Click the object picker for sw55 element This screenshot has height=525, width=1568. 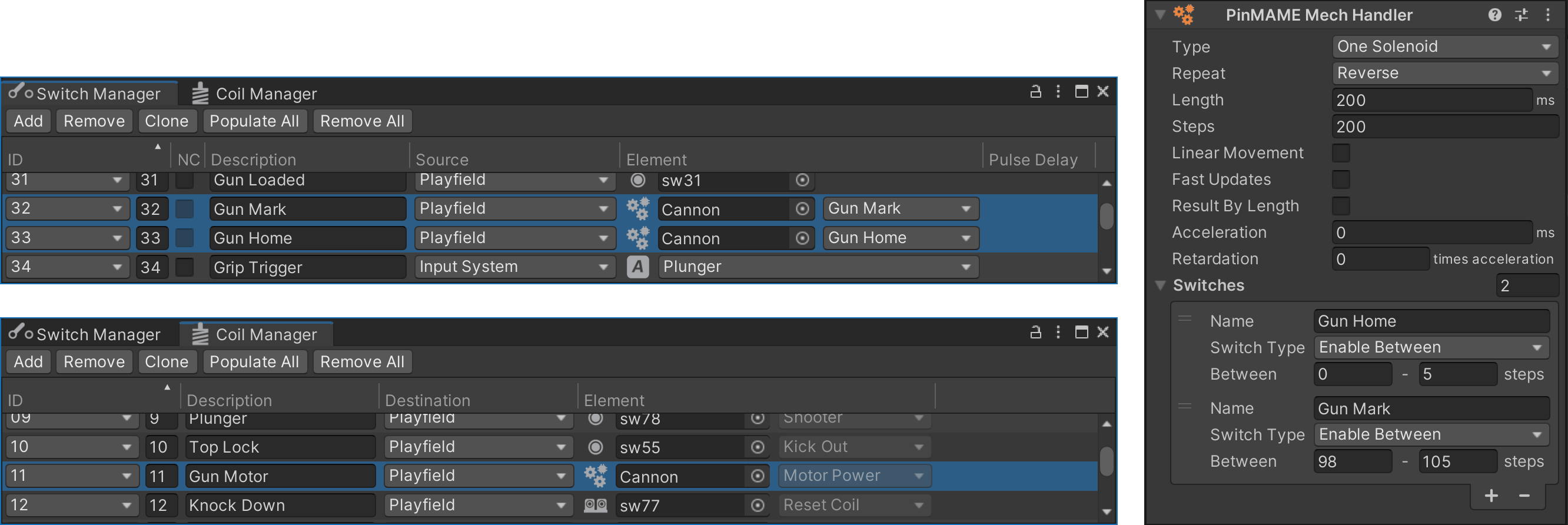coord(757,447)
